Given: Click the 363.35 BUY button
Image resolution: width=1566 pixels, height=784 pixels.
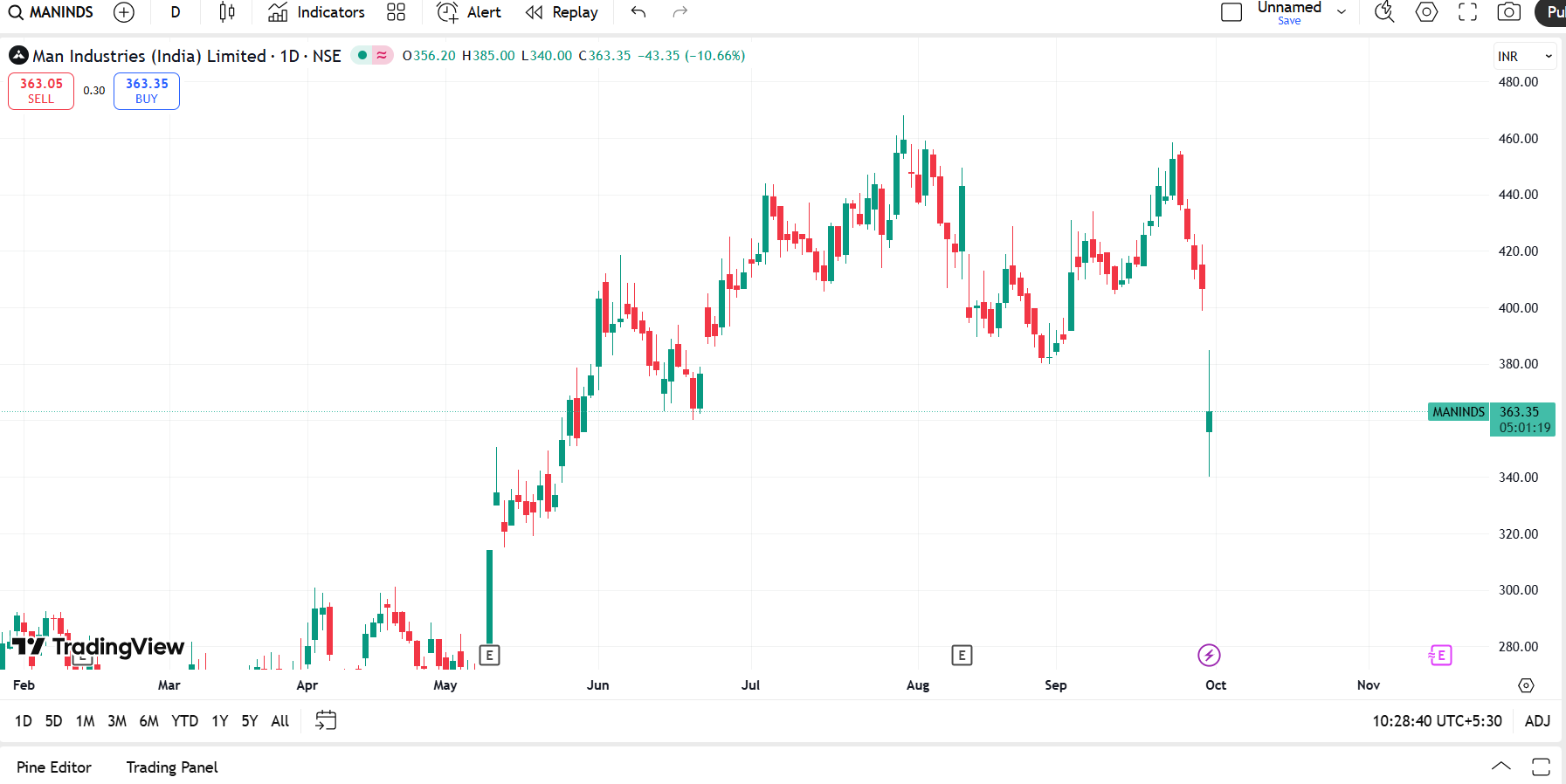Looking at the screenshot, I should click(147, 91).
